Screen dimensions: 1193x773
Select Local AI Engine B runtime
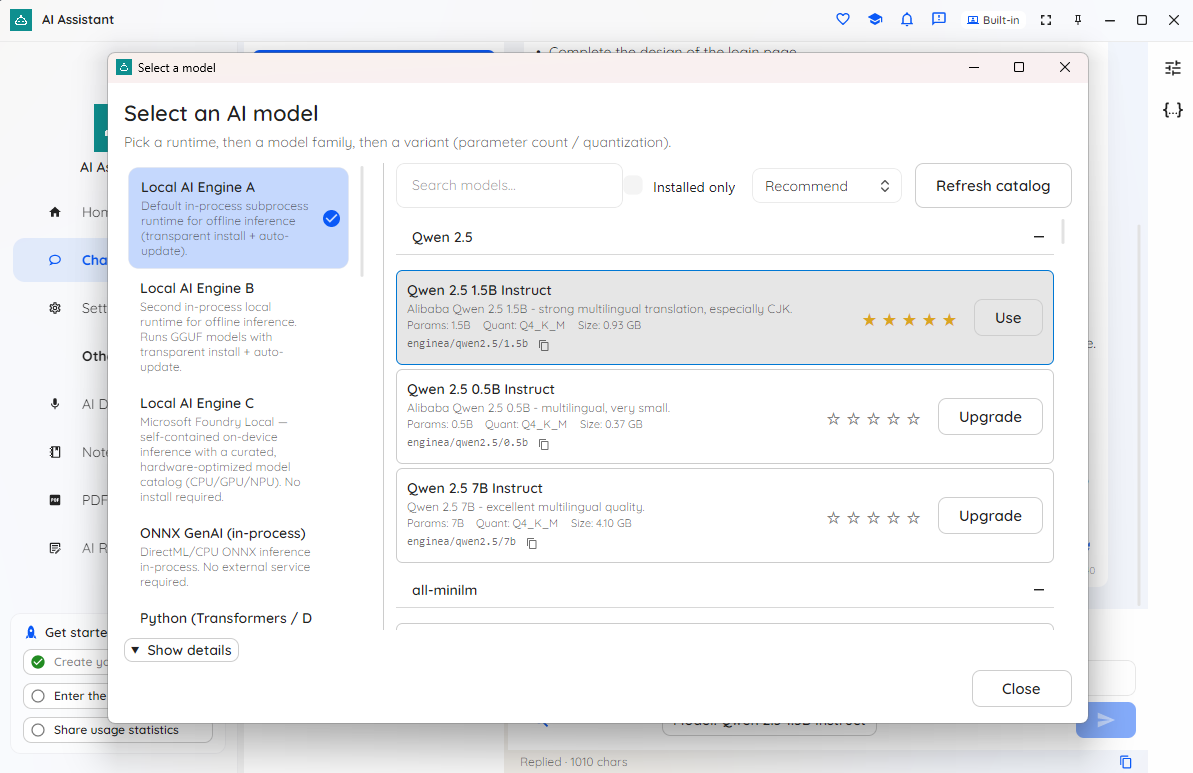coord(238,326)
